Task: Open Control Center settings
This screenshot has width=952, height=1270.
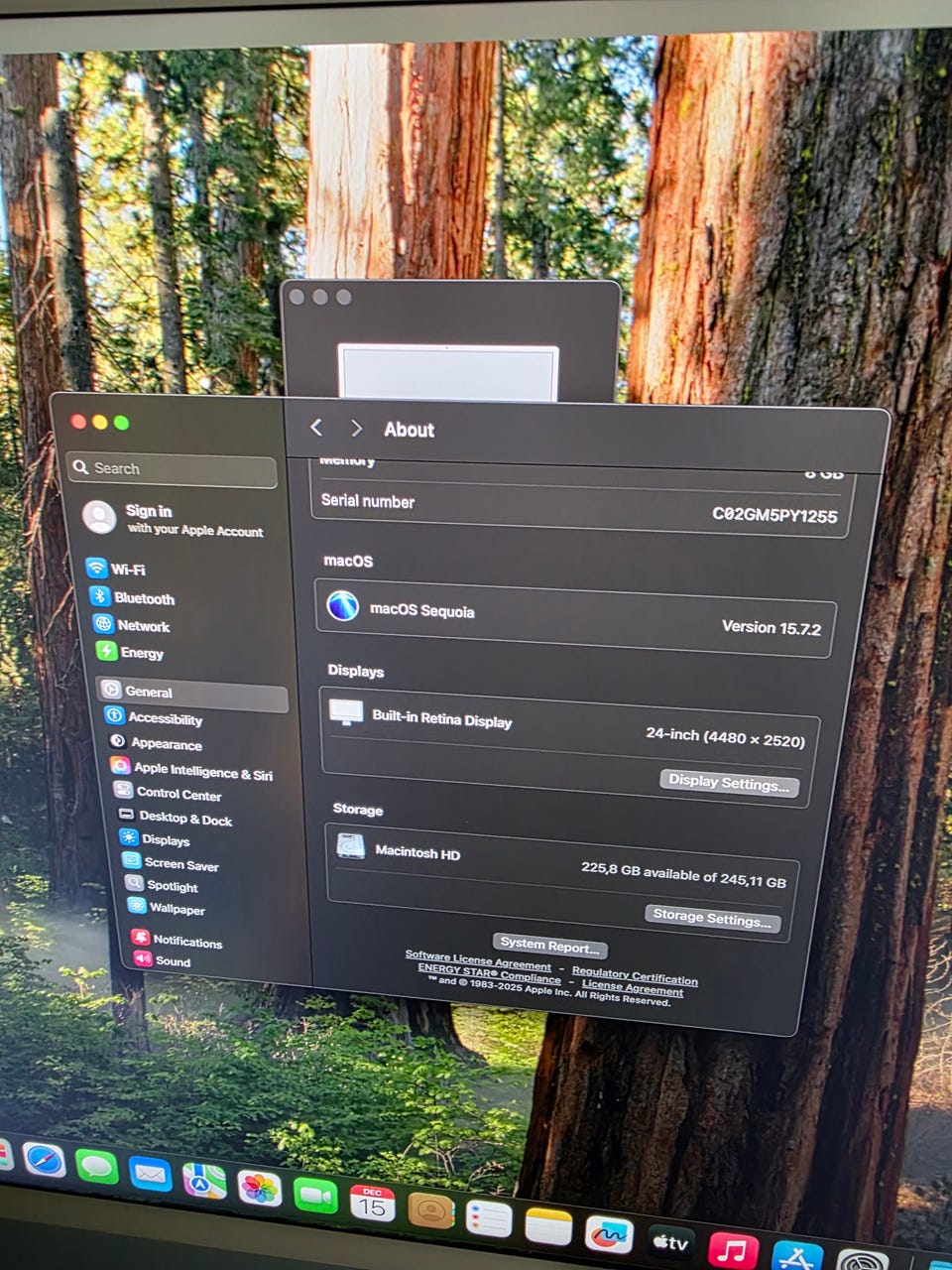Action: coord(168,793)
